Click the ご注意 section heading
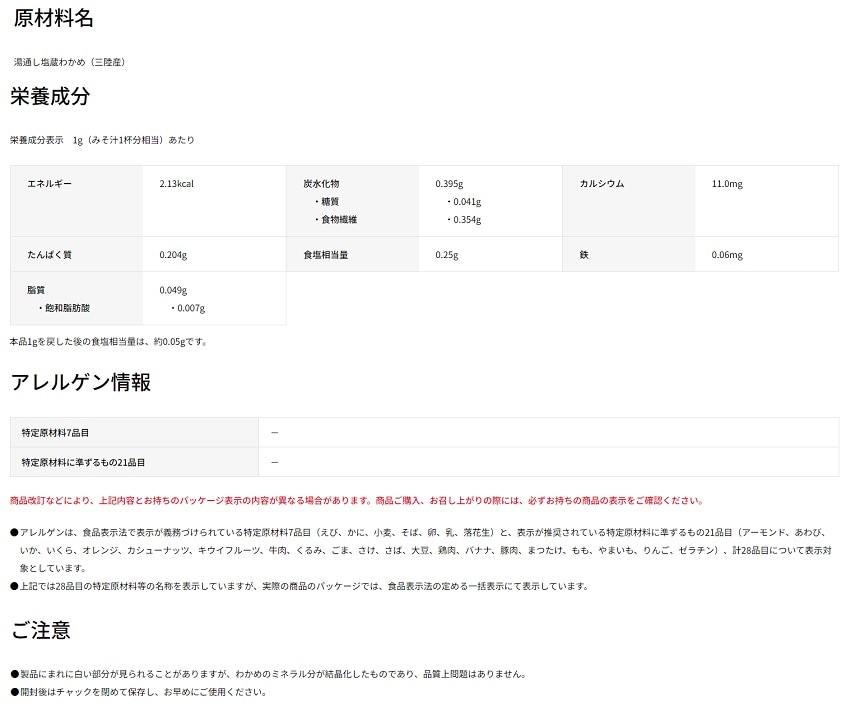This screenshot has width=860, height=716. (40, 631)
